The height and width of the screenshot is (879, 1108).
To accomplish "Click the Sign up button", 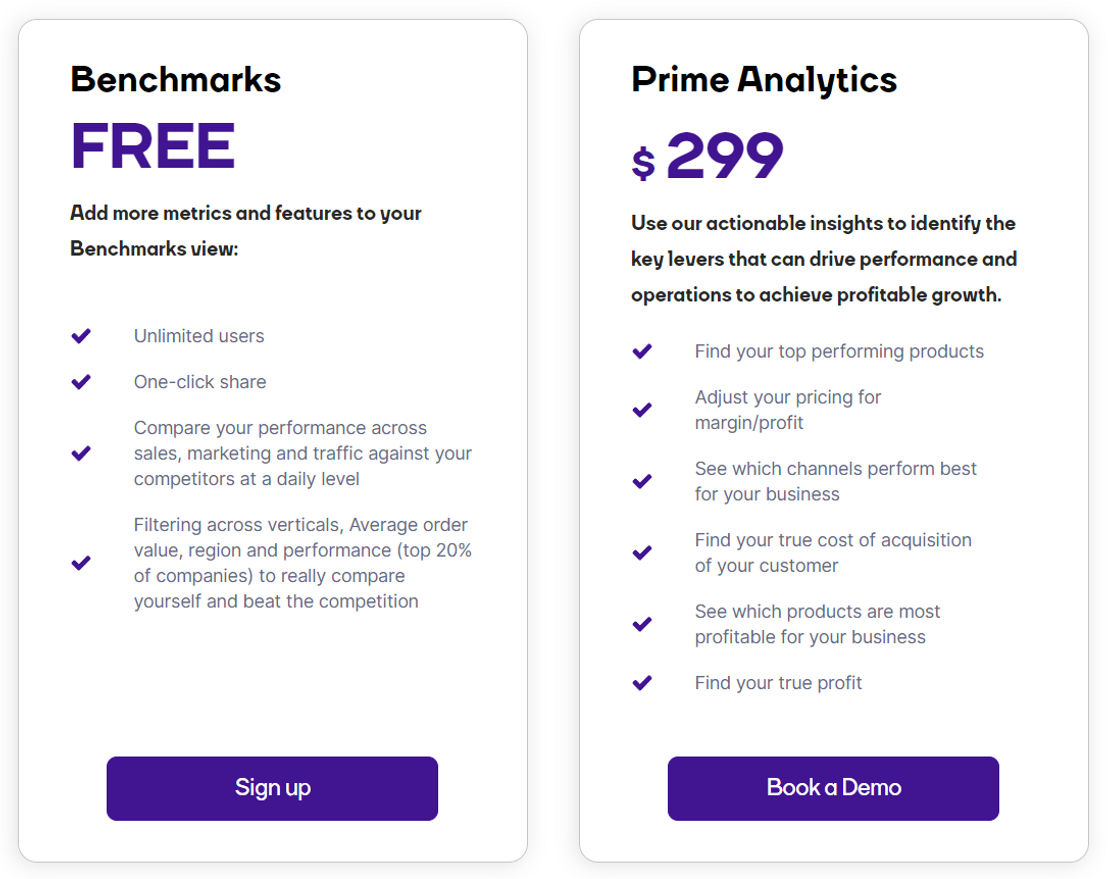I will tap(272, 788).
